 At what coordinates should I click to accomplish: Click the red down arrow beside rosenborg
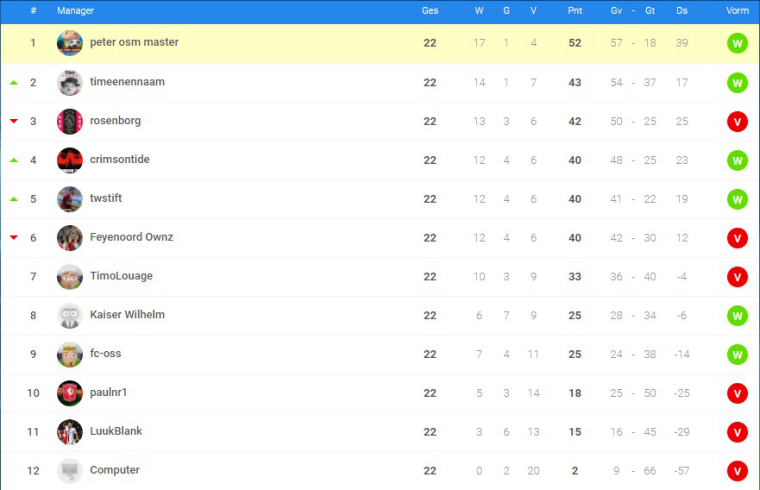pos(14,121)
